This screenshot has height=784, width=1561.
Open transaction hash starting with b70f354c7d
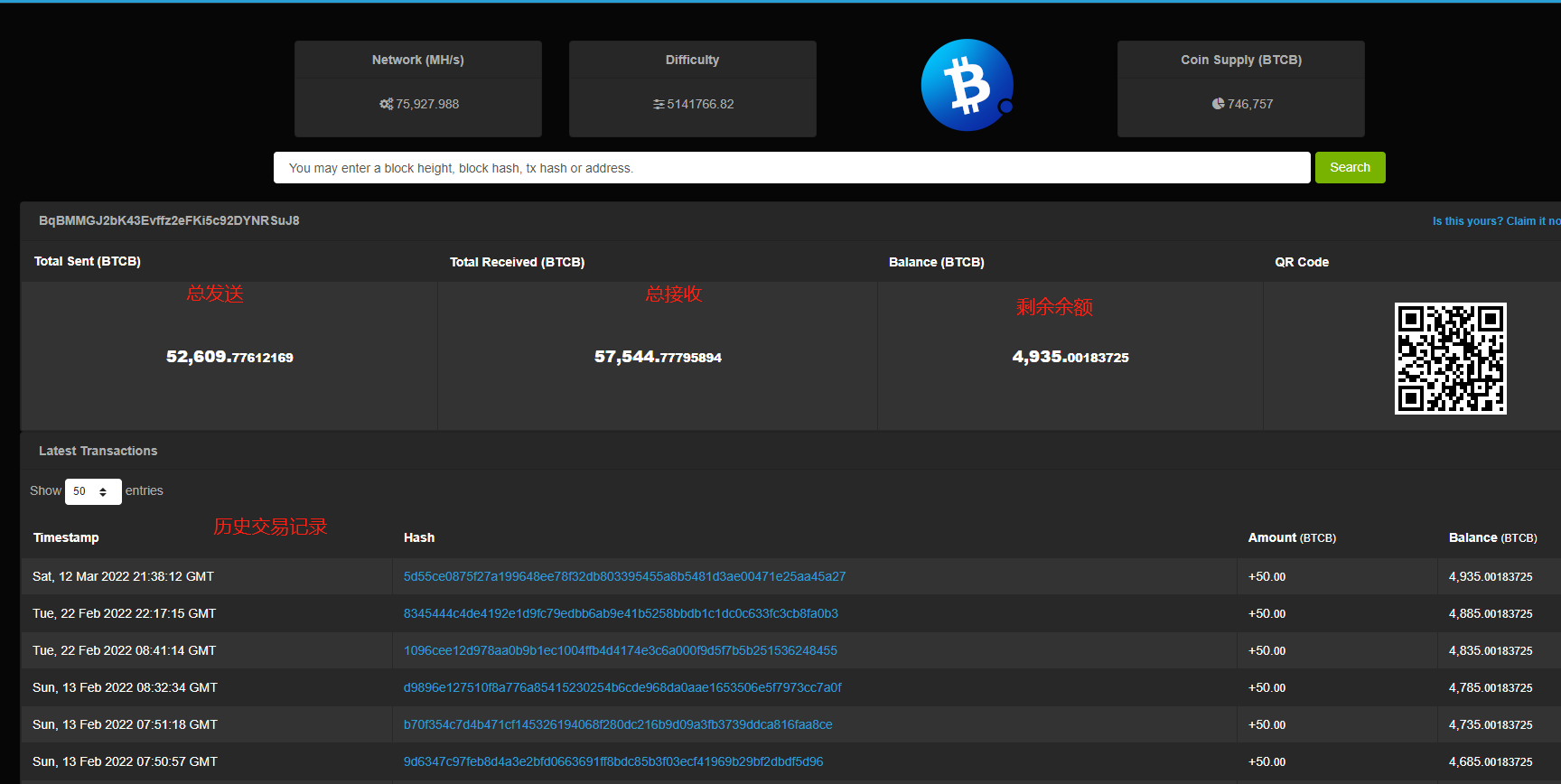(x=618, y=724)
